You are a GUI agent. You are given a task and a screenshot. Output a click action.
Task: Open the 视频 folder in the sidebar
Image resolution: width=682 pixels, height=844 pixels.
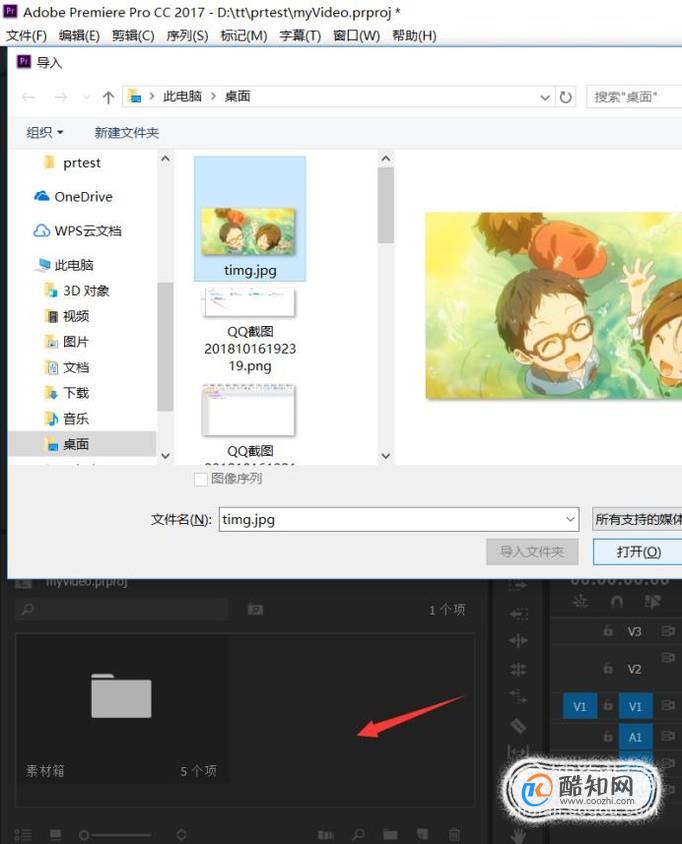[67, 316]
